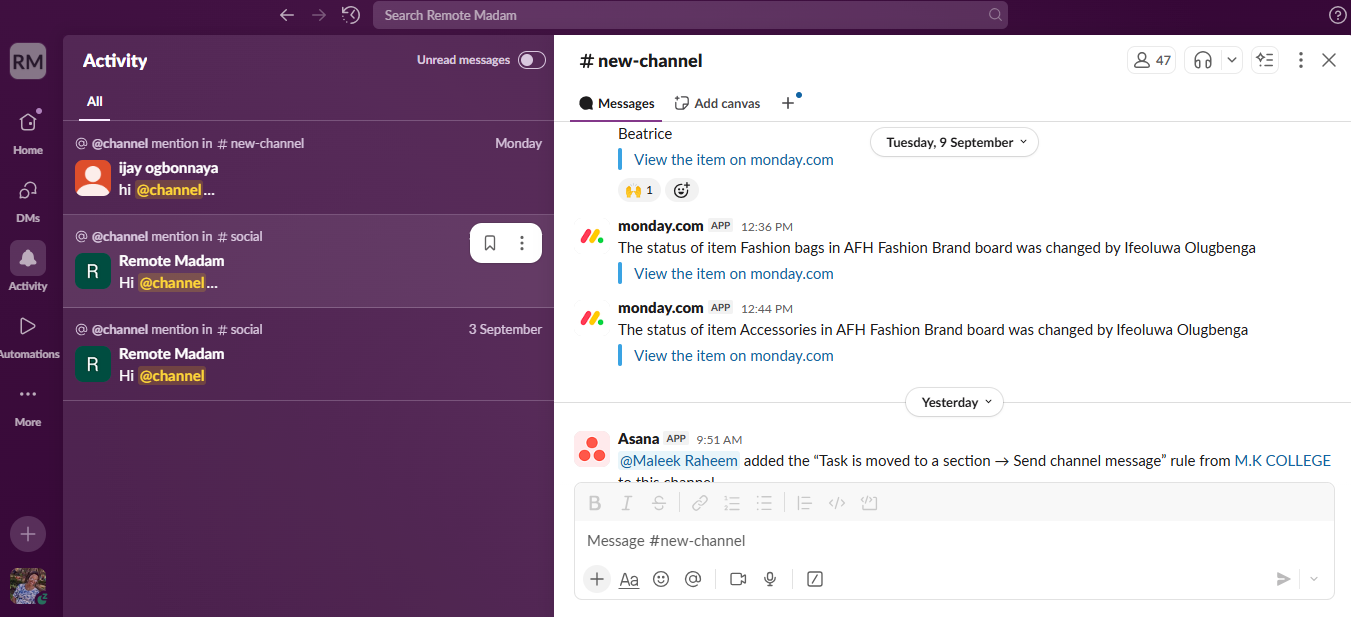
Task: Open schedule send dropdown arrow
Action: 1314,579
